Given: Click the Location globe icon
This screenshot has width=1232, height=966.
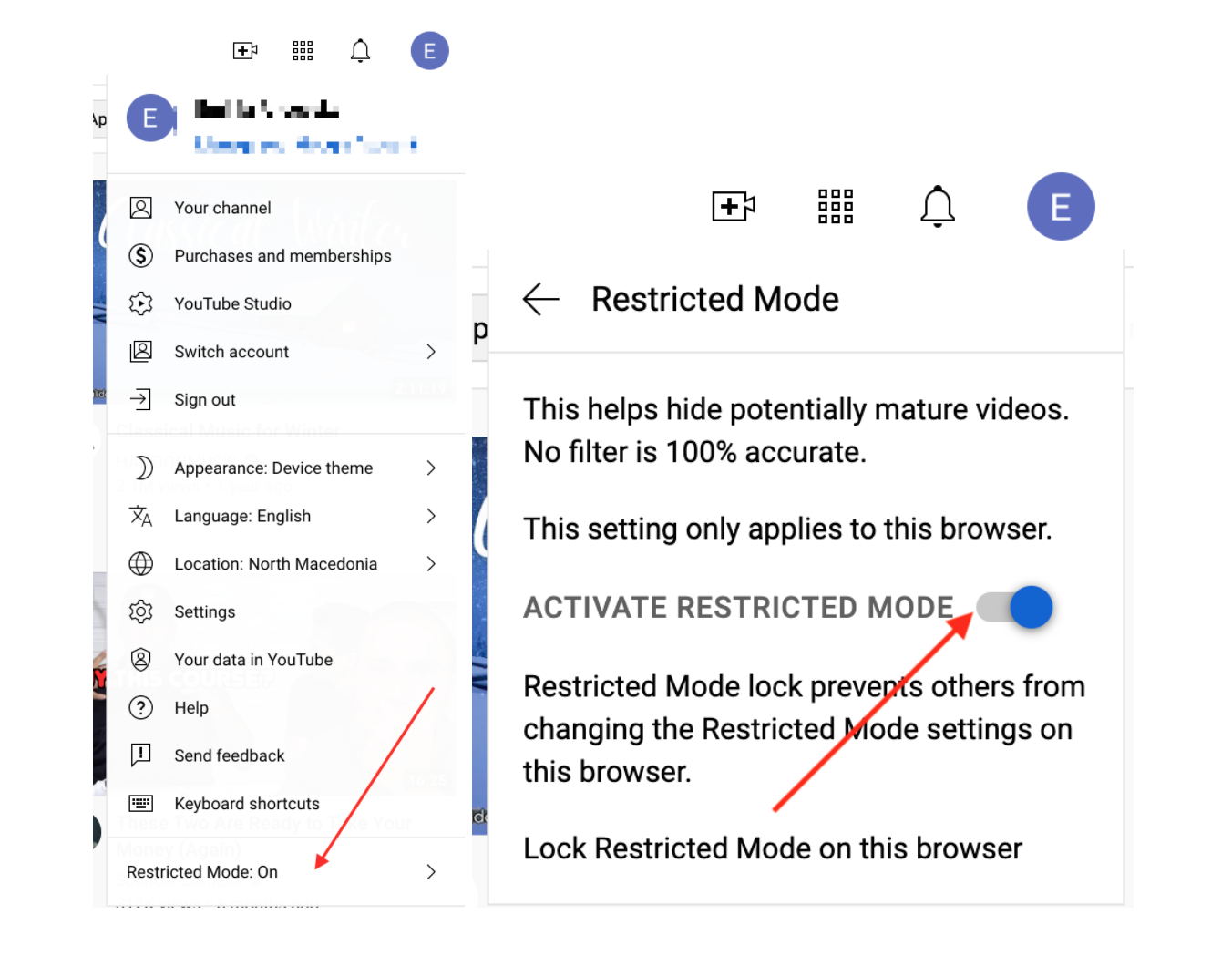Looking at the screenshot, I should point(141,564).
